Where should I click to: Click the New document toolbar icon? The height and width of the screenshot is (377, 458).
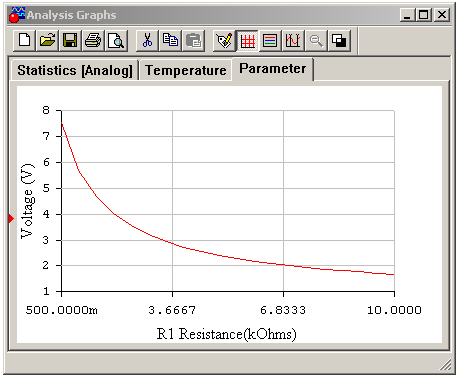click(x=24, y=41)
